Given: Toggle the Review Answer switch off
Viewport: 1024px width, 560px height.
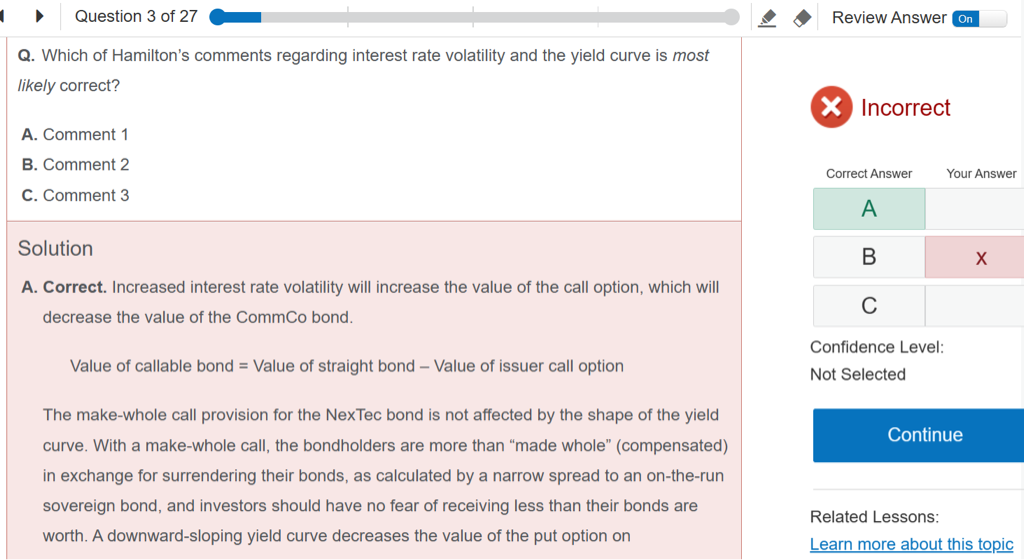Looking at the screenshot, I should [x=979, y=18].
